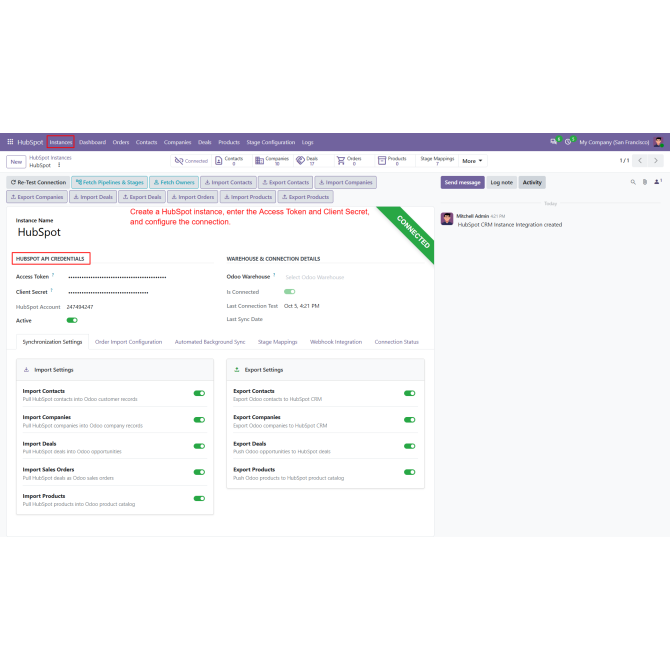Open the followers person icon
670x670 pixels.
(658, 182)
